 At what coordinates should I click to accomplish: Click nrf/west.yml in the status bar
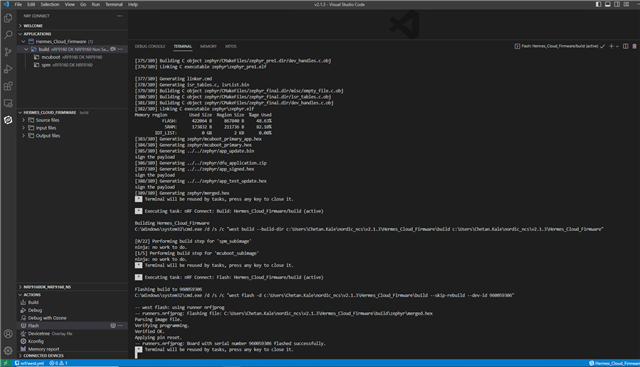point(29,363)
